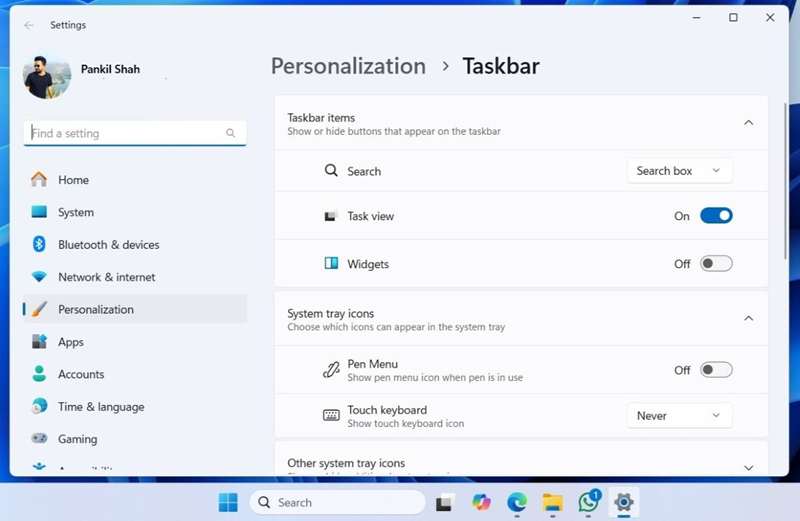The width and height of the screenshot is (800, 521).
Task: Enable the Widgets toggle
Action: (x=716, y=264)
